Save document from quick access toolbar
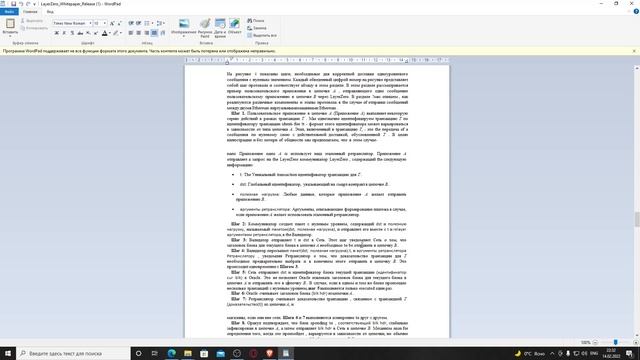This screenshot has width=640, height=360. [13, 4]
